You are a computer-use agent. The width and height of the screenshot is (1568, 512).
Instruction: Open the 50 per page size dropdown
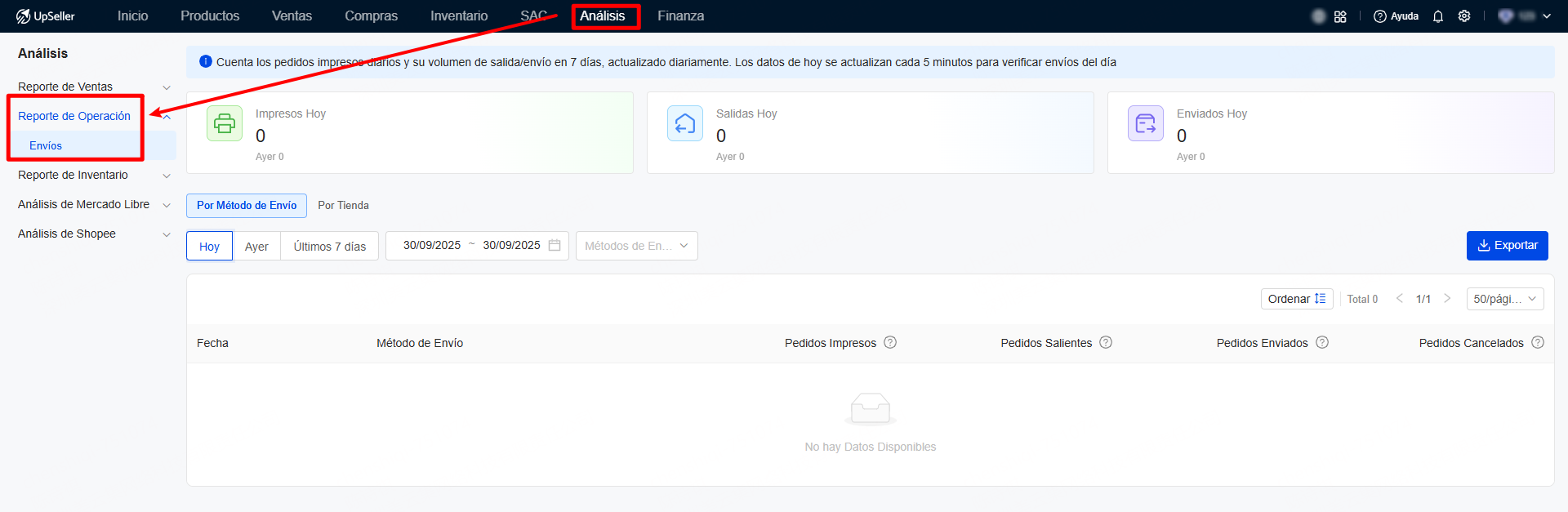click(x=1504, y=299)
